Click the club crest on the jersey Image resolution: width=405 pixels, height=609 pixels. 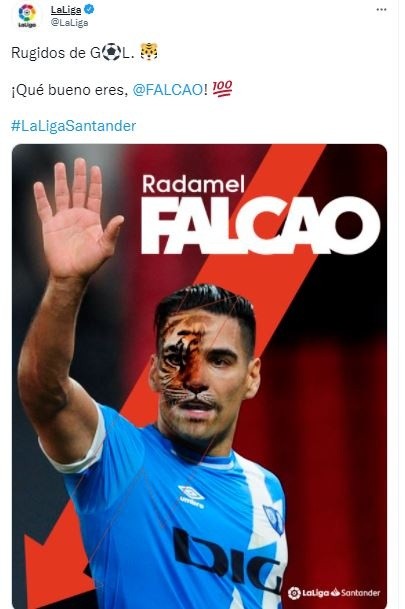click(x=274, y=520)
